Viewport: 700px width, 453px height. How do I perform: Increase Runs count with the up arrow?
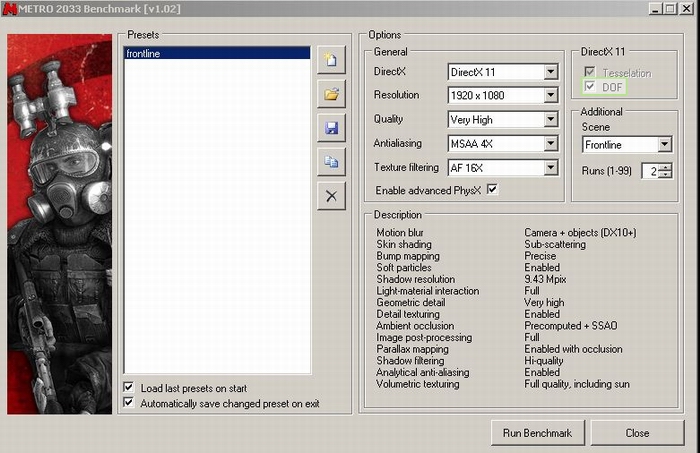click(x=665, y=167)
